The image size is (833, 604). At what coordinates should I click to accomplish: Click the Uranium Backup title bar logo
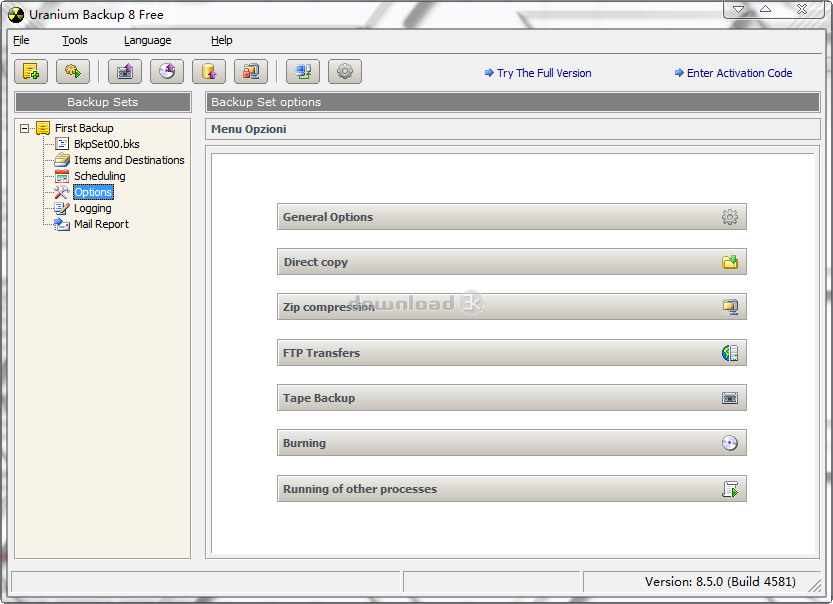16,15
